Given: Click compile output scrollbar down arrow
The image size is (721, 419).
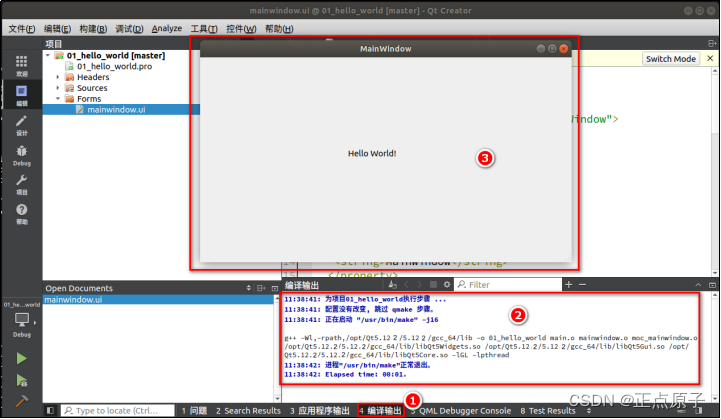Looking at the screenshot, I should pyautogui.click(x=715, y=399).
